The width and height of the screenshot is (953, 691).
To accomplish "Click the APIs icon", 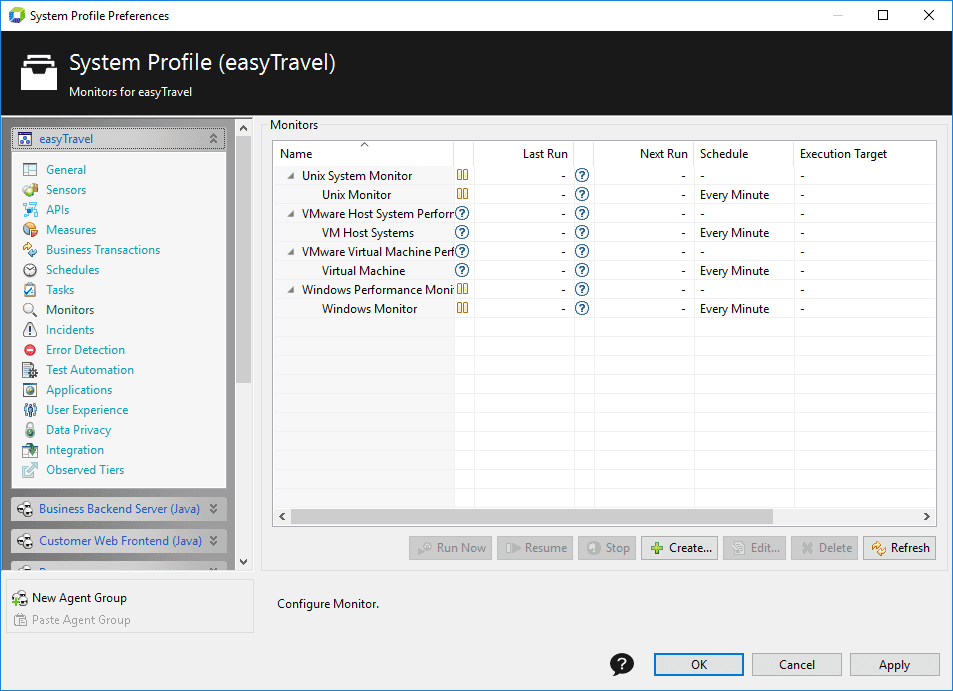I will pos(30,210).
